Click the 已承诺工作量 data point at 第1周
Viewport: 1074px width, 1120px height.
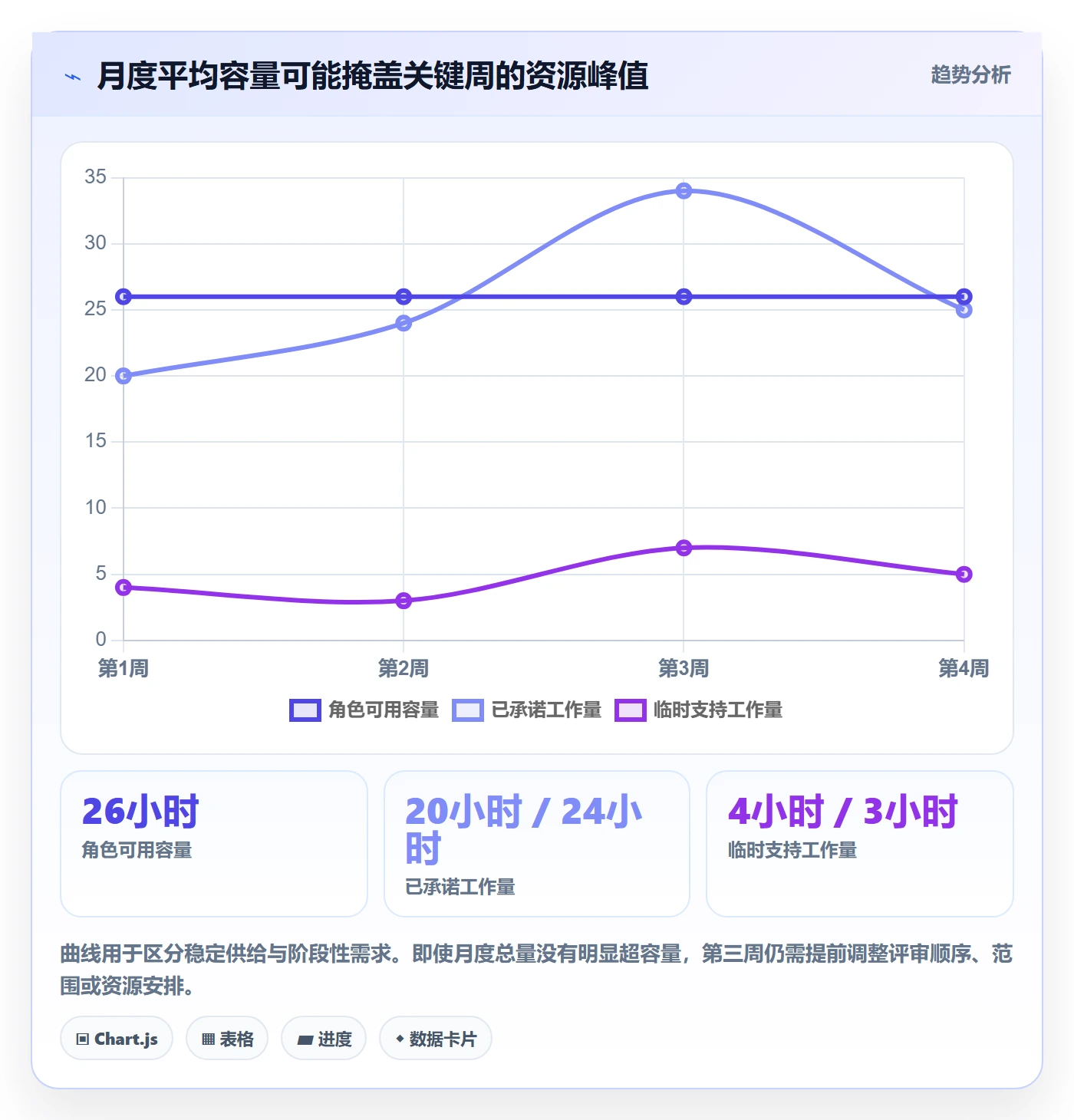(x=124, y=376)
